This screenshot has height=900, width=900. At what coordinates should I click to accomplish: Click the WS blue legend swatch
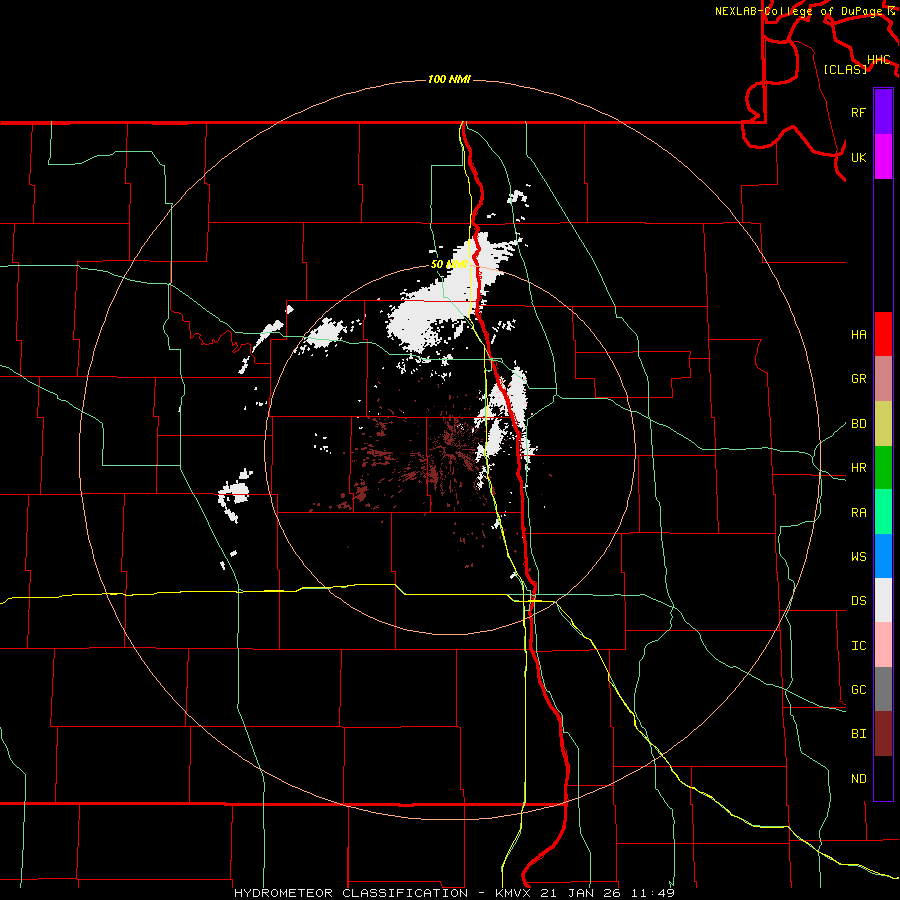pos(883,556)
